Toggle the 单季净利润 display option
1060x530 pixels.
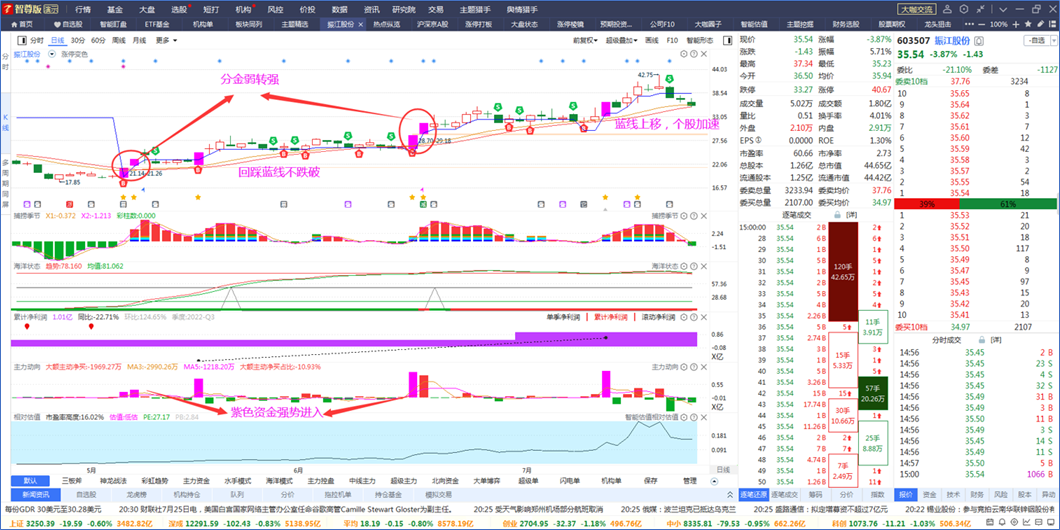click(x=564, y=316)
